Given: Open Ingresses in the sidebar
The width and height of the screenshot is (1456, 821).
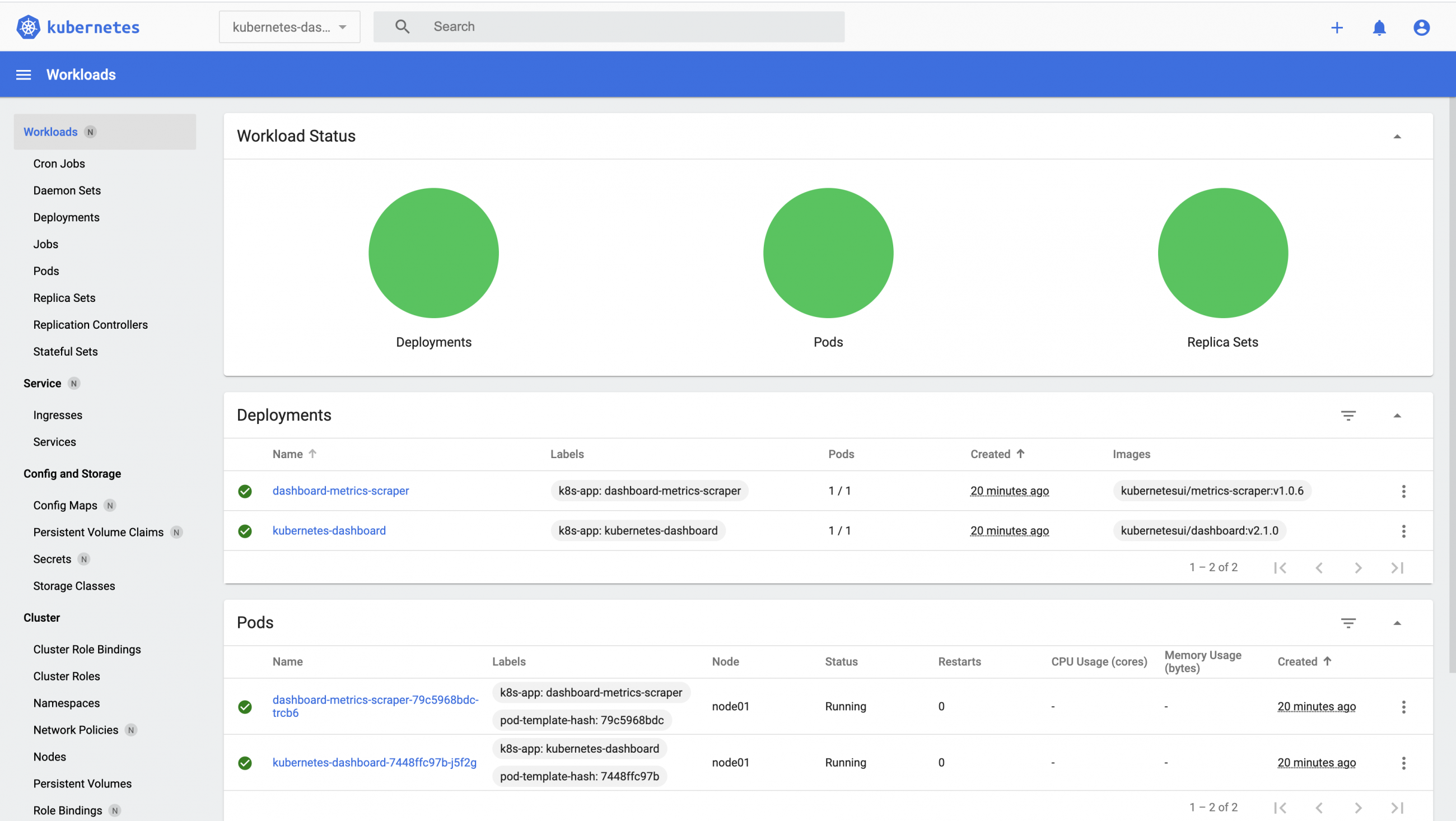Looking at the screenshot, I should (58, 415).
